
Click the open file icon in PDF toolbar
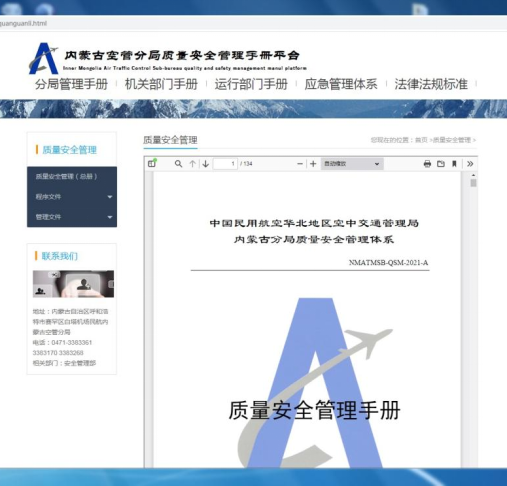[441, 164]
